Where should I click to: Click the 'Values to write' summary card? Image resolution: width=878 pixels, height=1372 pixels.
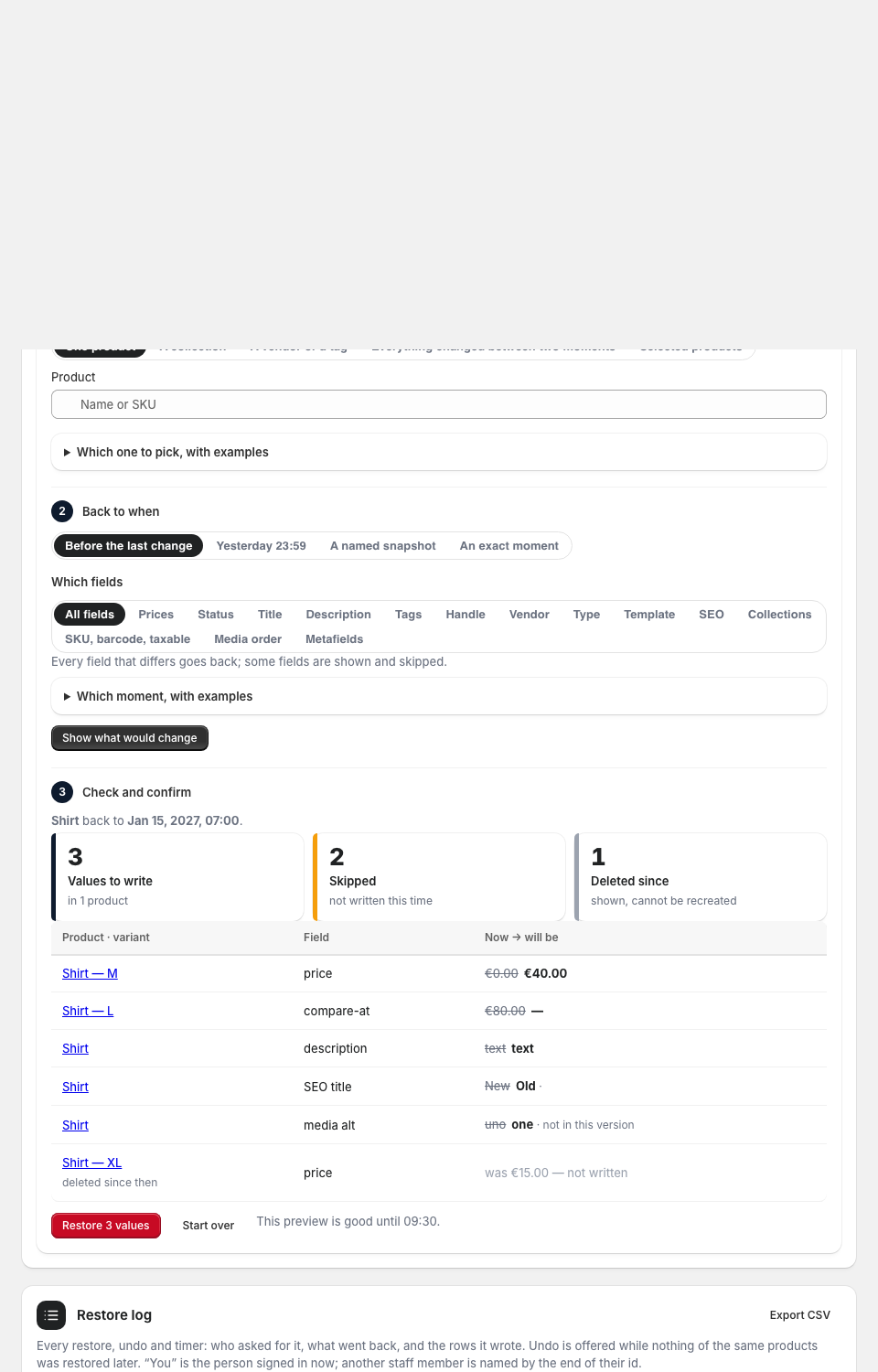177,877
